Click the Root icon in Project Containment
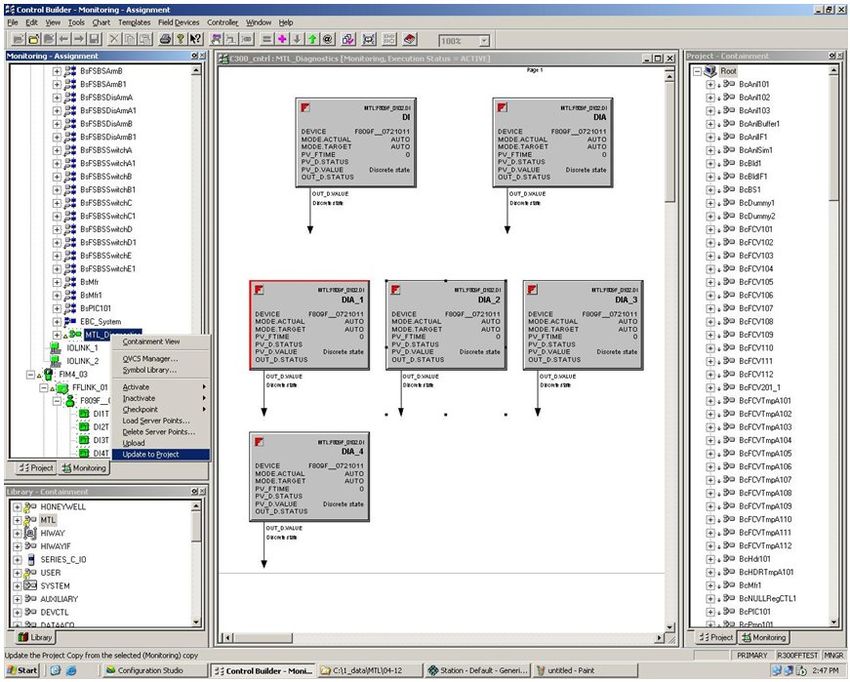 click(710, 71)
